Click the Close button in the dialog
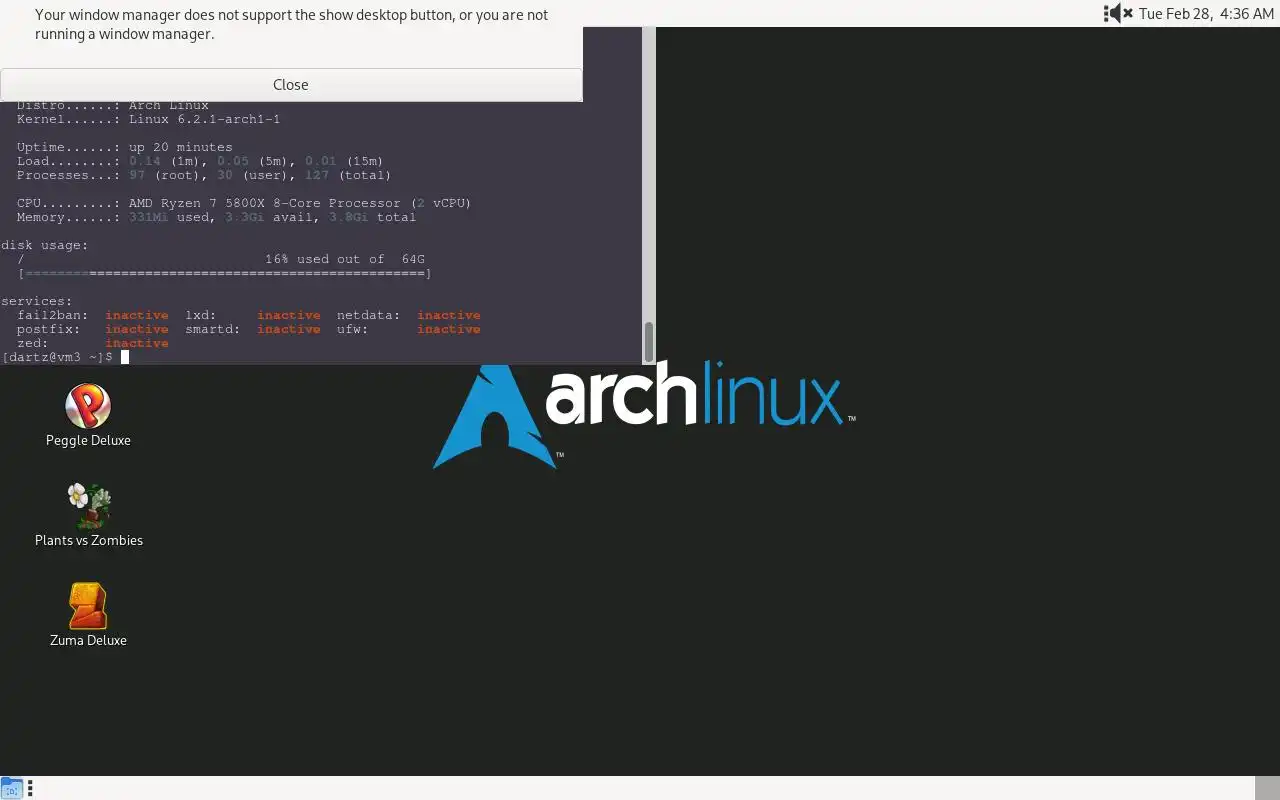This screenshot has height=800, width=1280. point(291,85)
